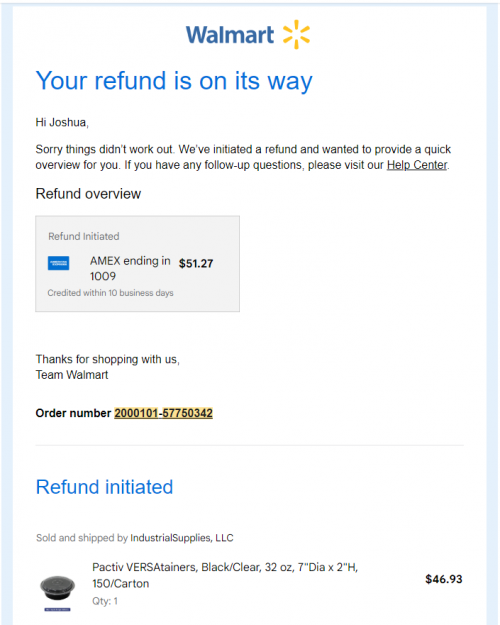Click the yellow Walmart spark icon
The width and height of the screenshot is (500, 625).
coord(296,34)
